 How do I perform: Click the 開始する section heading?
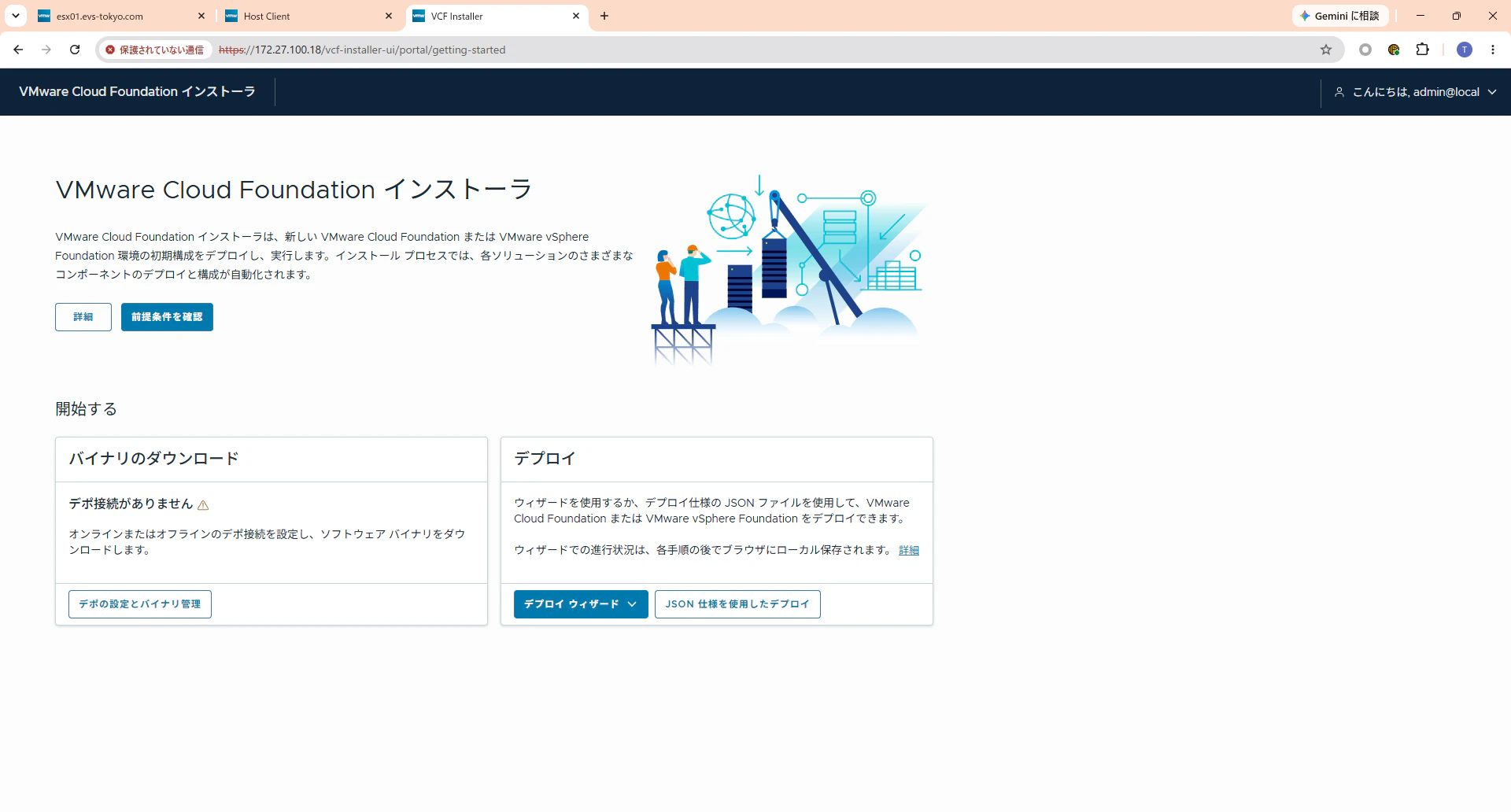pos(86,409)
